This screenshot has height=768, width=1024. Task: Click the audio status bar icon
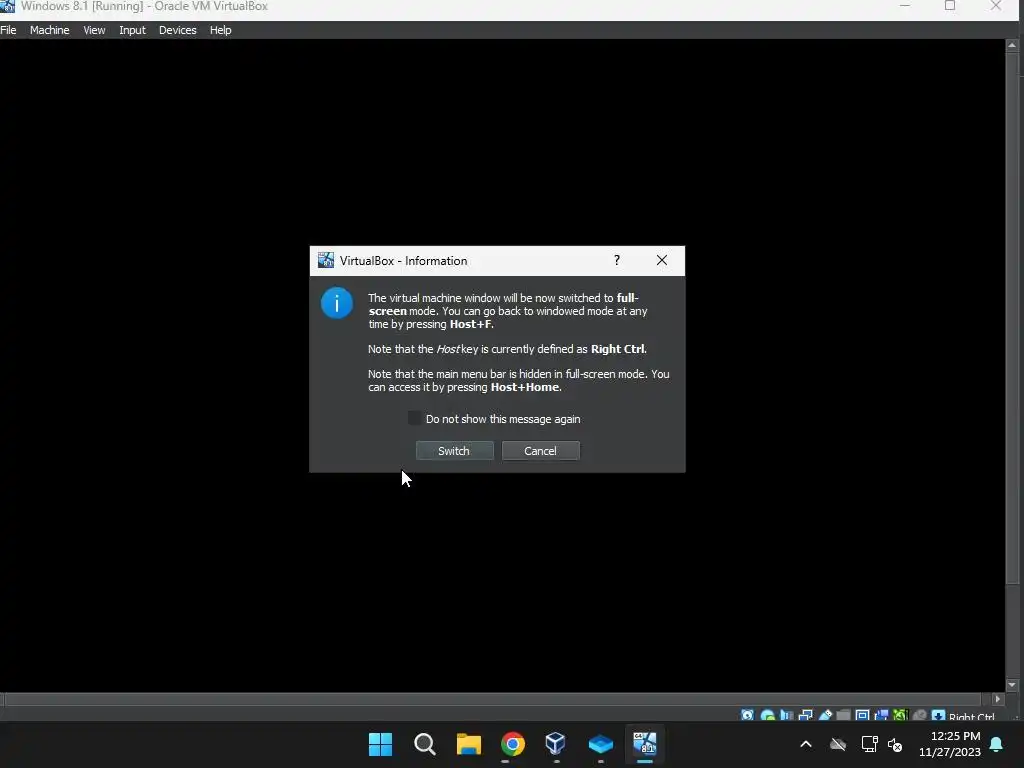pyautogui.click(x=786, y=715)
